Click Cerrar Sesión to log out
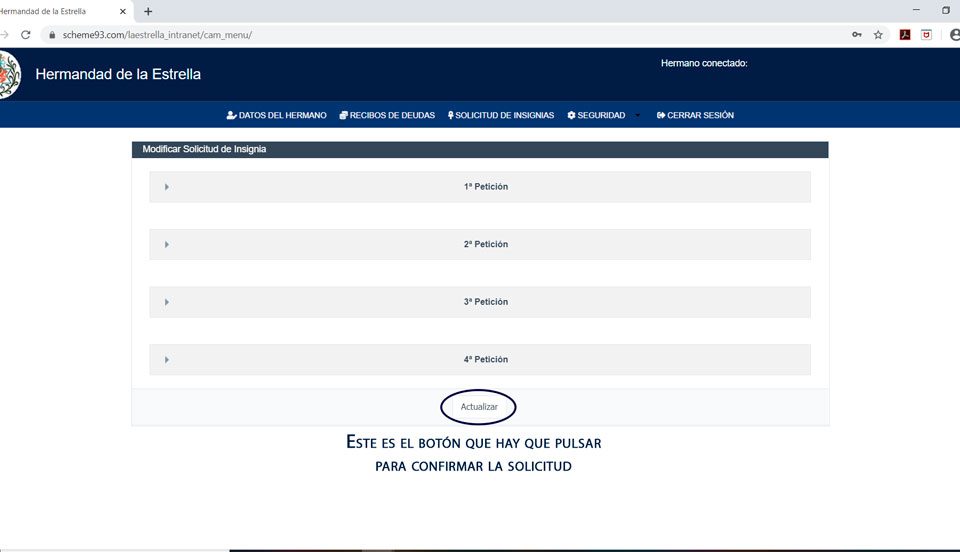This screenshot has width=960, height=552. click(x=695, y=115)
